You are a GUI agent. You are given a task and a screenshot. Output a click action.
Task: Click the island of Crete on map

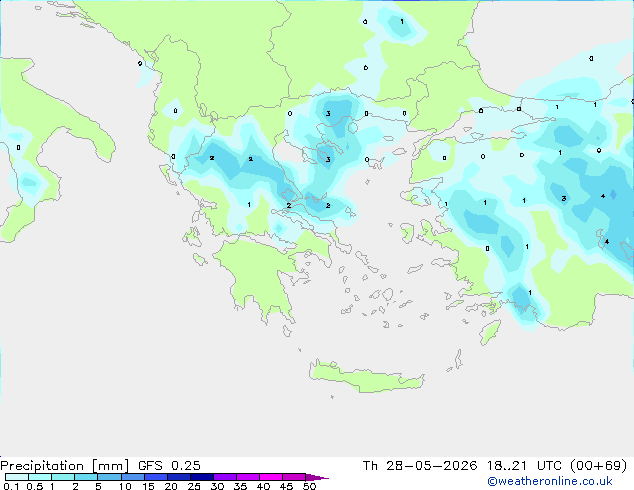[366, 376]
